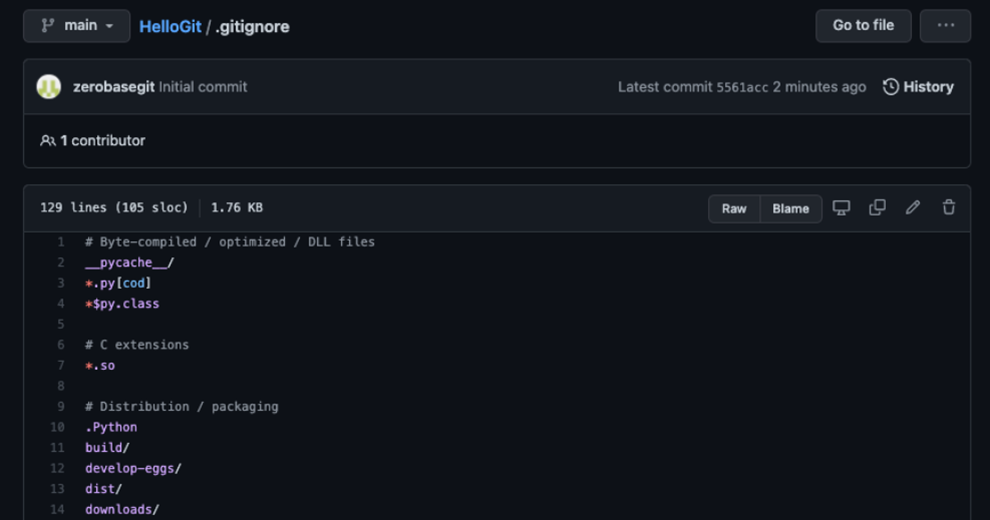Click the zerobasegit avatar image
Image resolution: width=990 pixels, height=520 pixels.
tap(49, 87)
